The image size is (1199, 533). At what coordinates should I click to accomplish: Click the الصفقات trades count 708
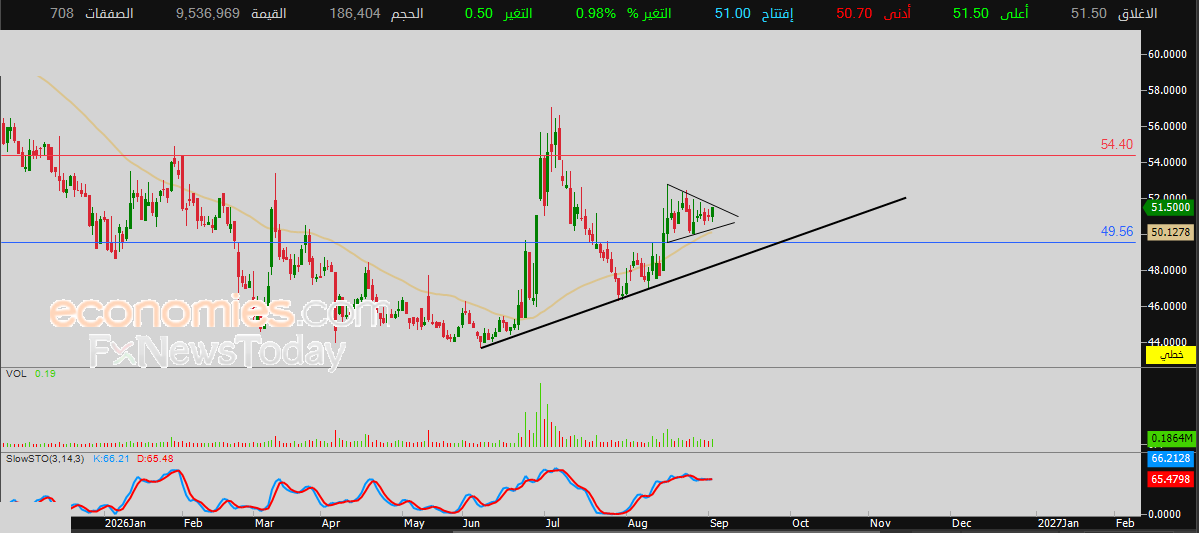click(62, 14)
